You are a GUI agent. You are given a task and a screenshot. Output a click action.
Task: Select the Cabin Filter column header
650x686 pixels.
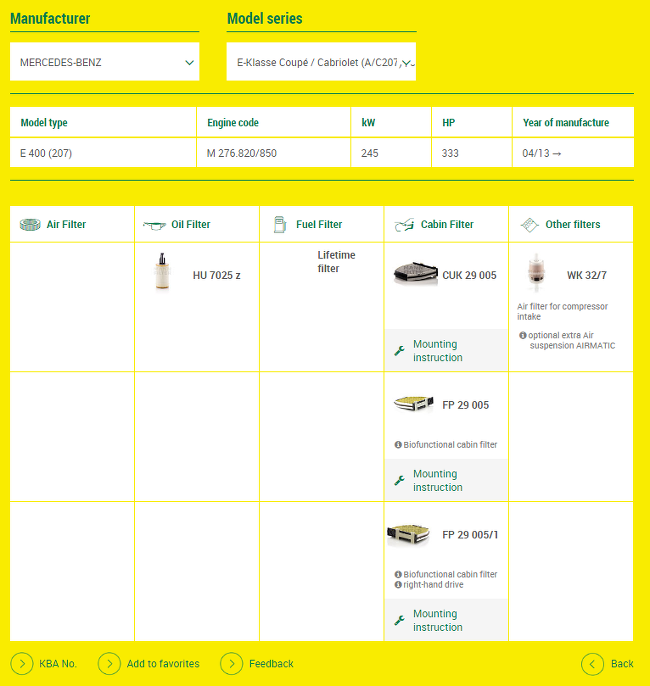446,224
